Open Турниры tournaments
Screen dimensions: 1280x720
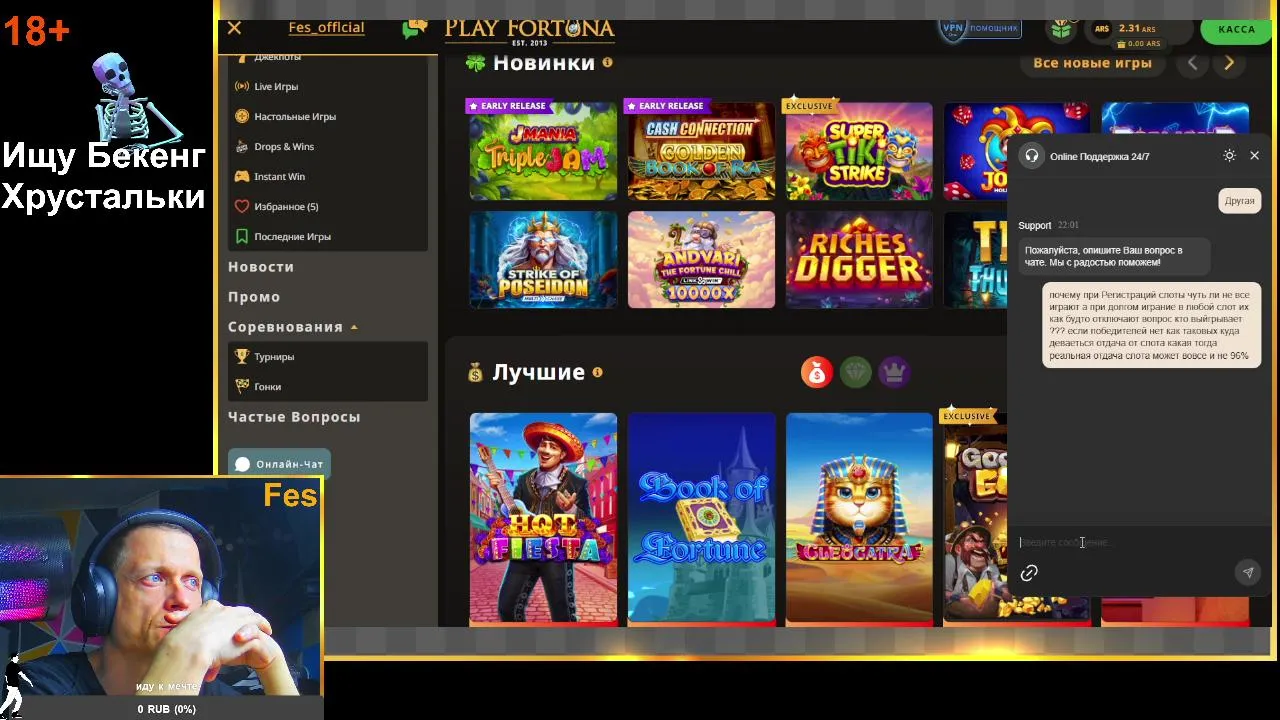coord(274,357)
